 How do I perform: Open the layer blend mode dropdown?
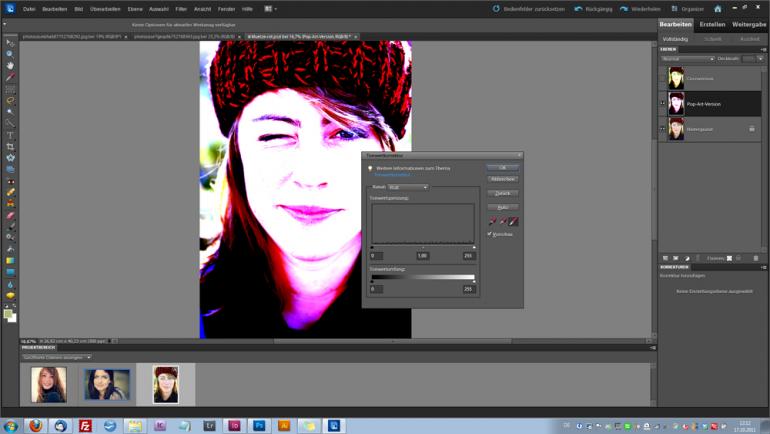point(686,59)
